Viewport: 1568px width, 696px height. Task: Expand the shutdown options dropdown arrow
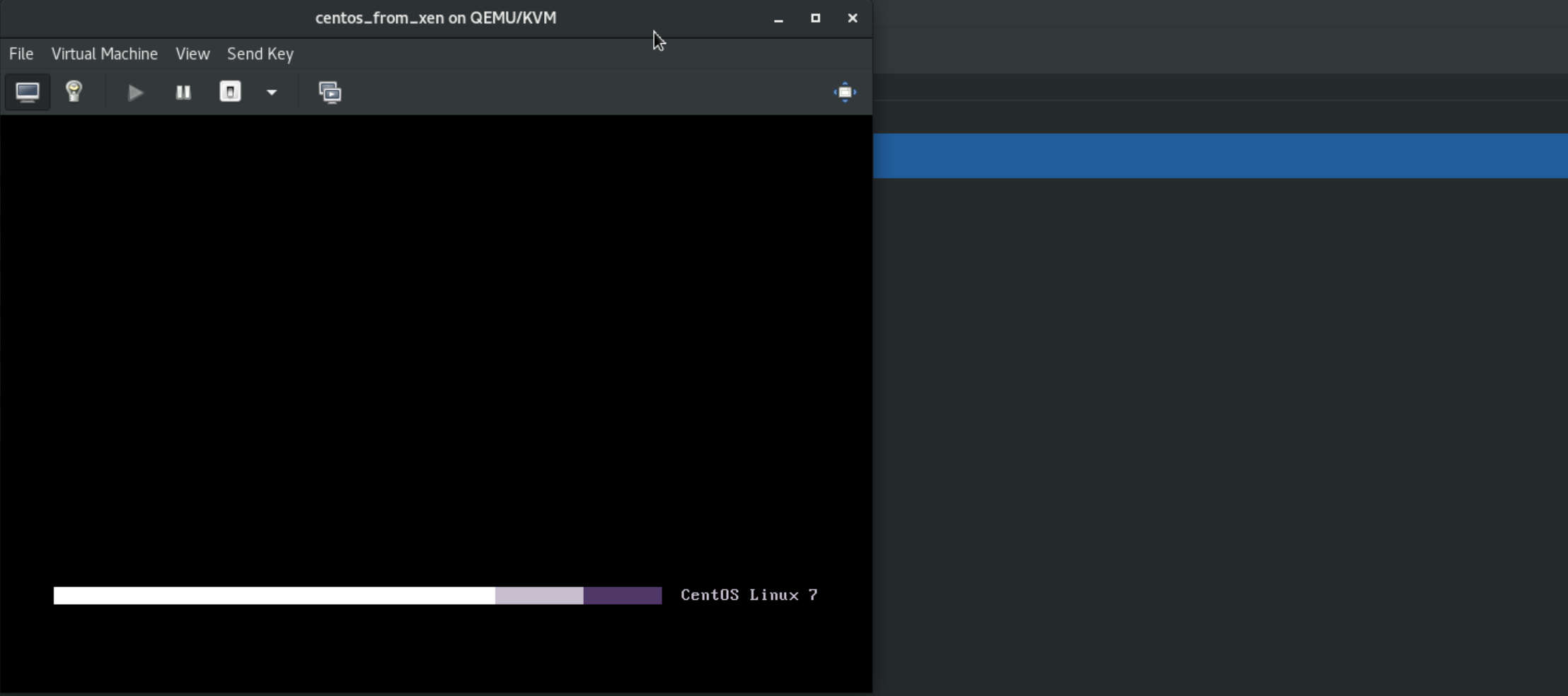coord(272,92)
